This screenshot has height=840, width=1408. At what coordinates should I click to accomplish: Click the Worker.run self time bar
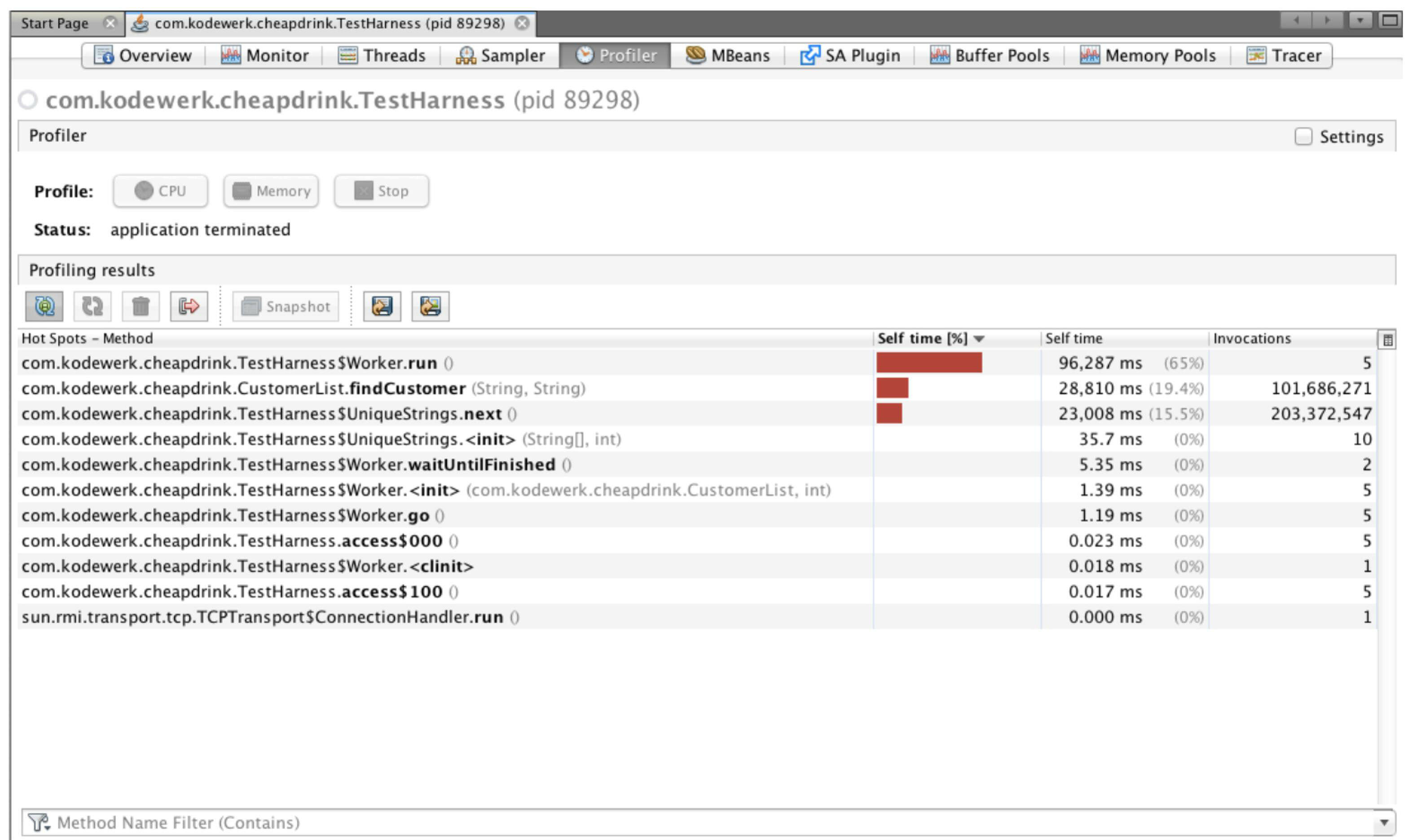tap(929, 363)
